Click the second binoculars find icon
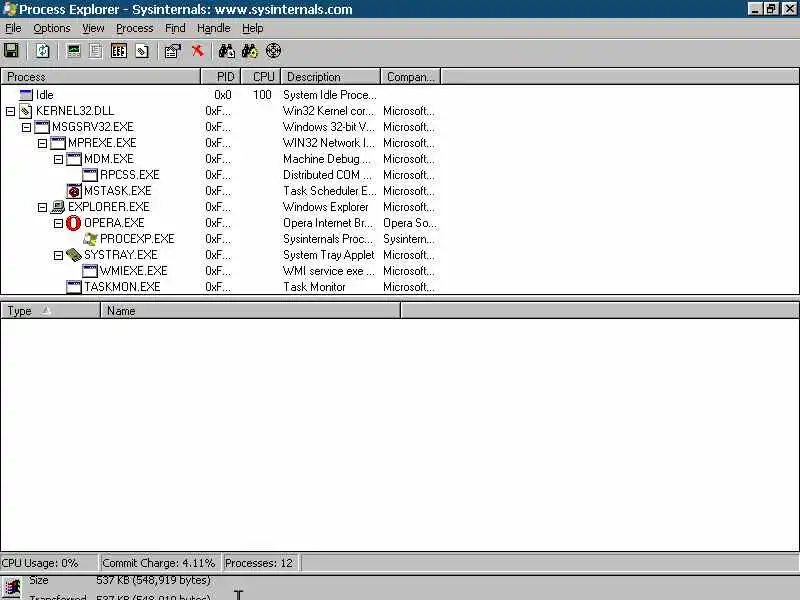The width and height of the screenshot is (800, 600). point(249,51)
